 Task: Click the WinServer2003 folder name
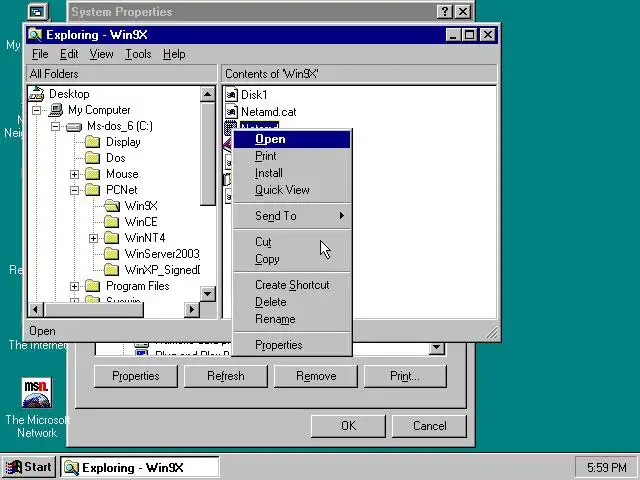[x=162, y=254]
